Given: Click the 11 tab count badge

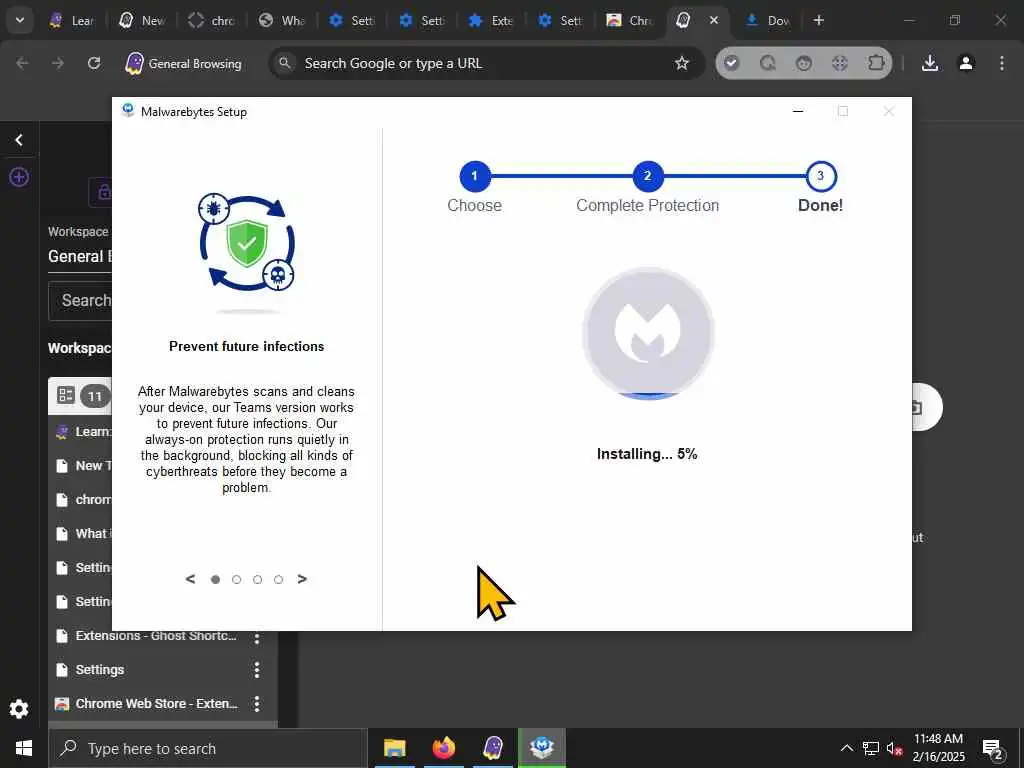Looking at the screenshot, I should tap(95, 396).
